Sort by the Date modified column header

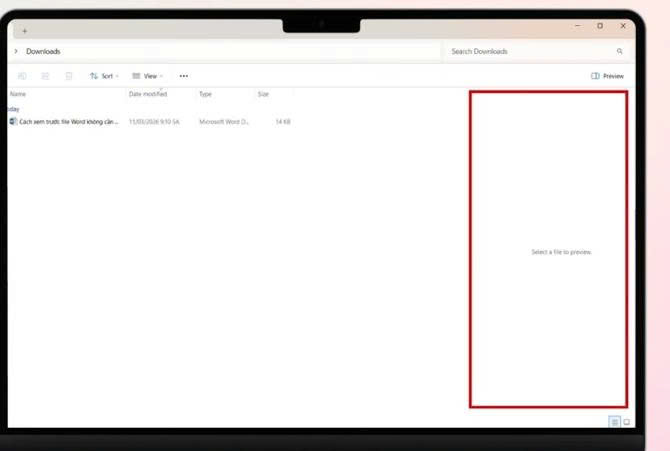coord(148,94)
